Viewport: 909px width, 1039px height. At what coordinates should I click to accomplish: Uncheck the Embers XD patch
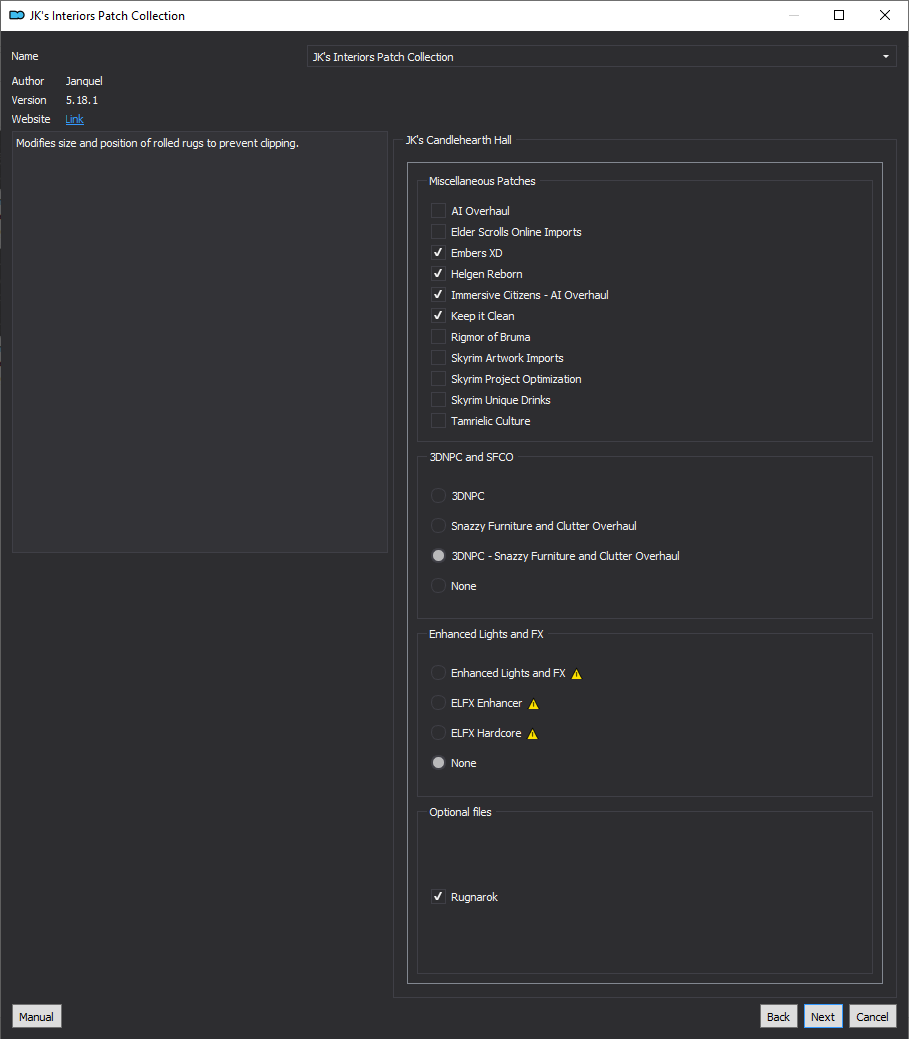tap(438, 252)
